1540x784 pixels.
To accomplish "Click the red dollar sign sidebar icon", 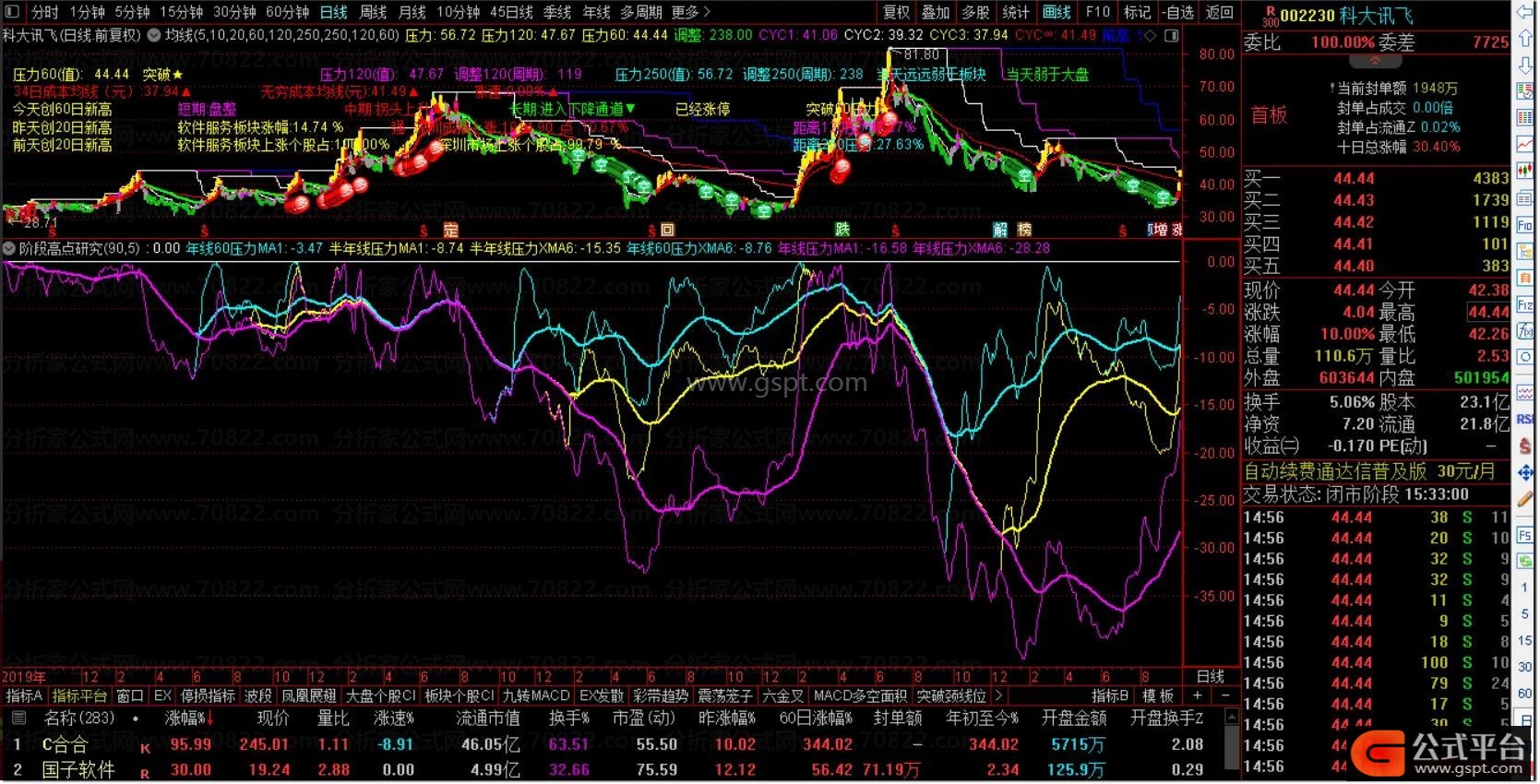I will (1525, 445).
